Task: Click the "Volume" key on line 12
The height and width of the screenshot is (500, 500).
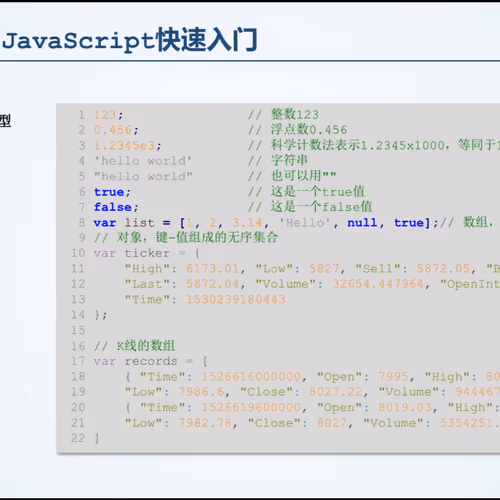Action: tap(286, 284)
